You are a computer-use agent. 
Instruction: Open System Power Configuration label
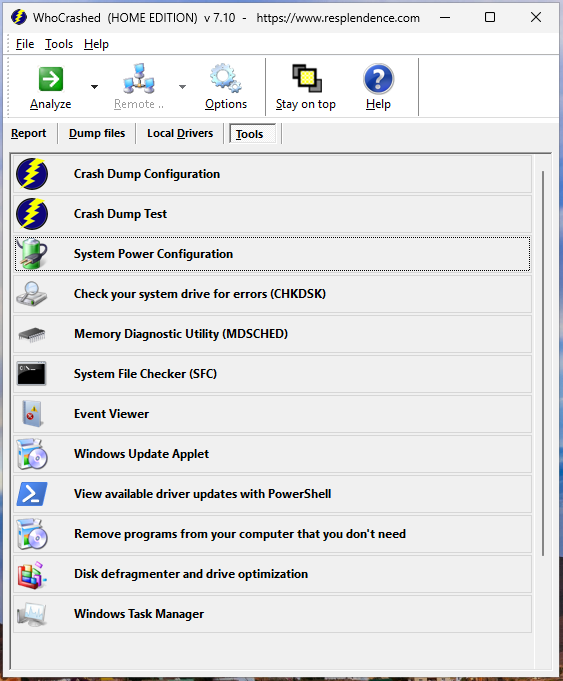pyautogui.click(x=153, y=254)
